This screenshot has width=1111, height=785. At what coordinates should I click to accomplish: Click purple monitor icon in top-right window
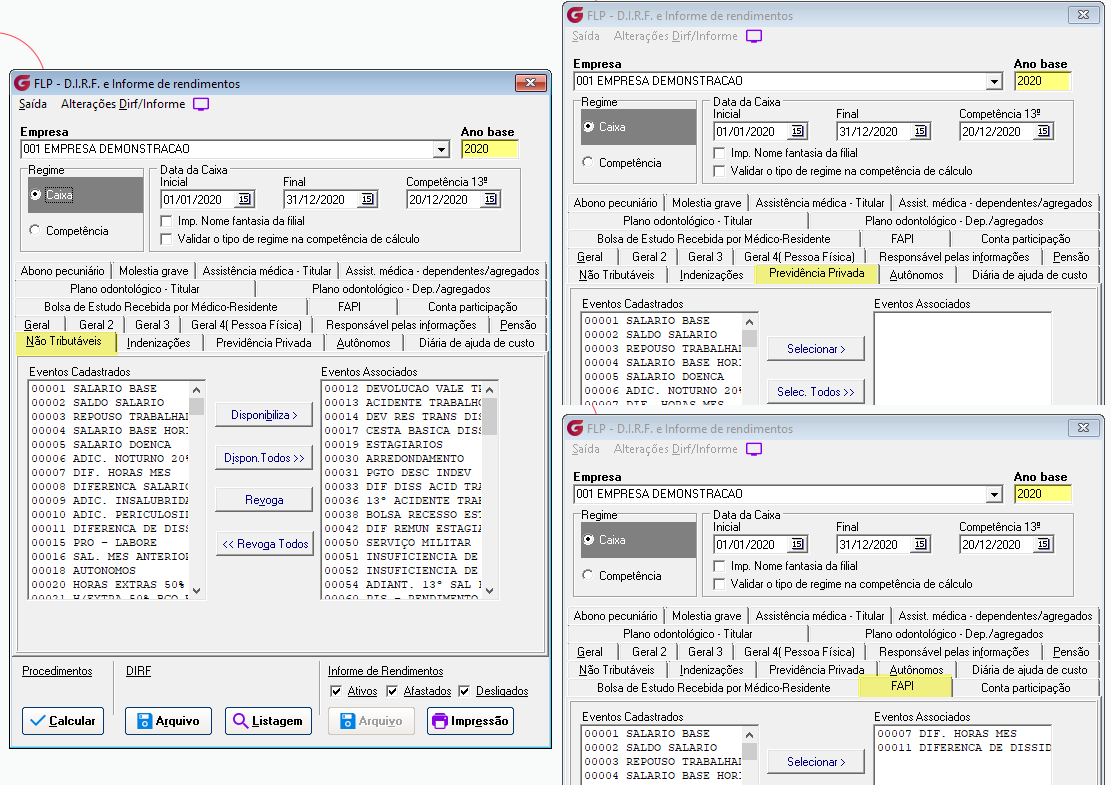coord(754,36)
